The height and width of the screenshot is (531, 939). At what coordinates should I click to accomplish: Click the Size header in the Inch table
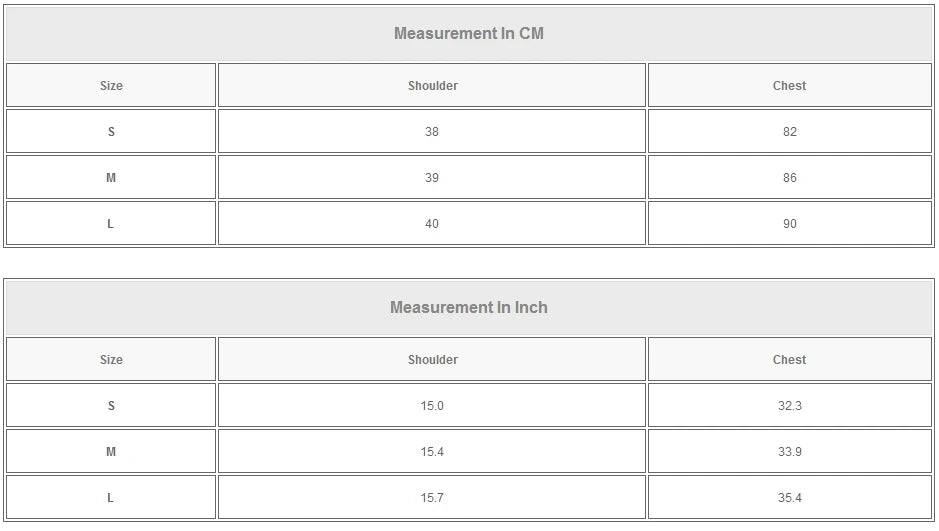[x=111, y=360]
